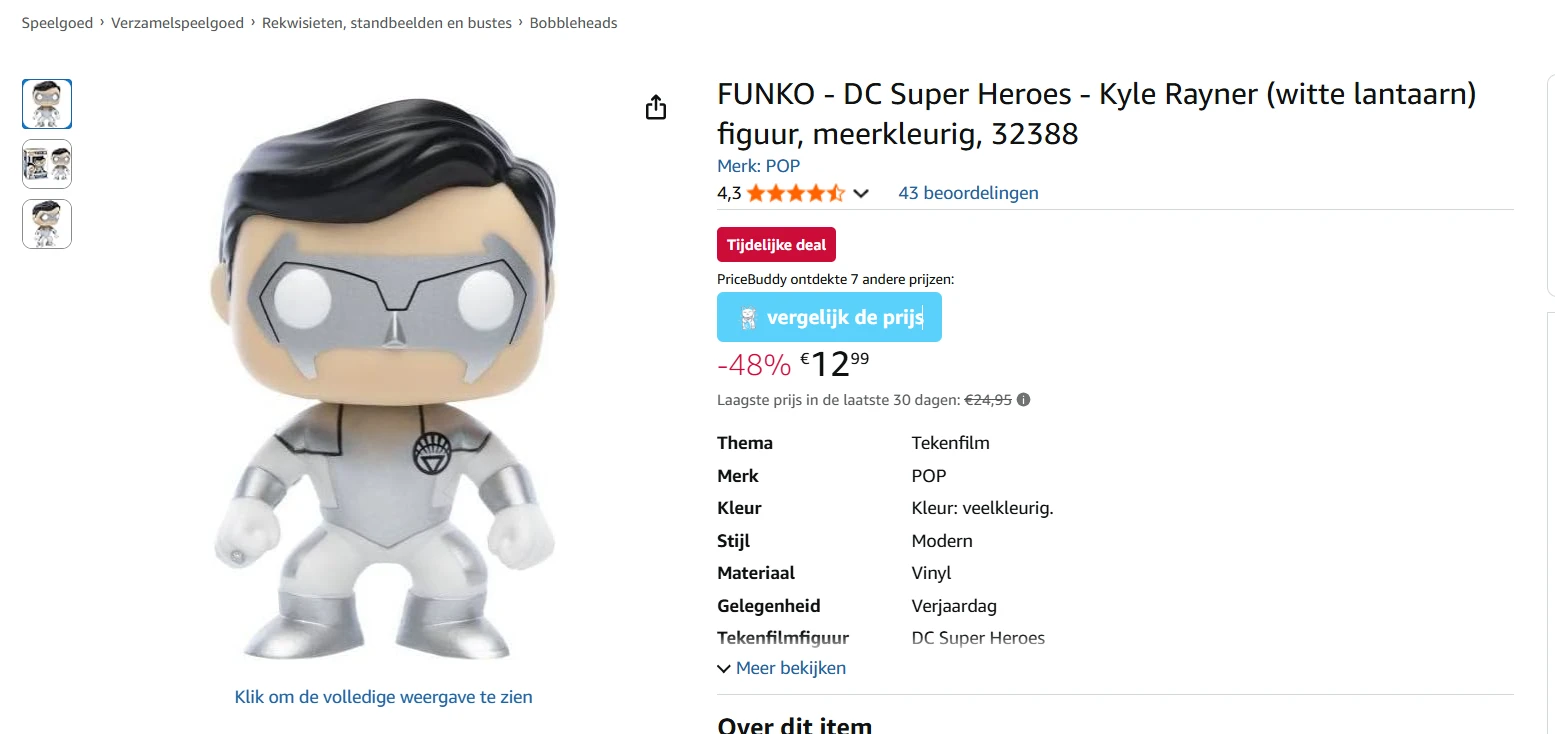Click the share icon beside the product image
The width and height of the screenshot is (1555, 734).
coord(656,107)
